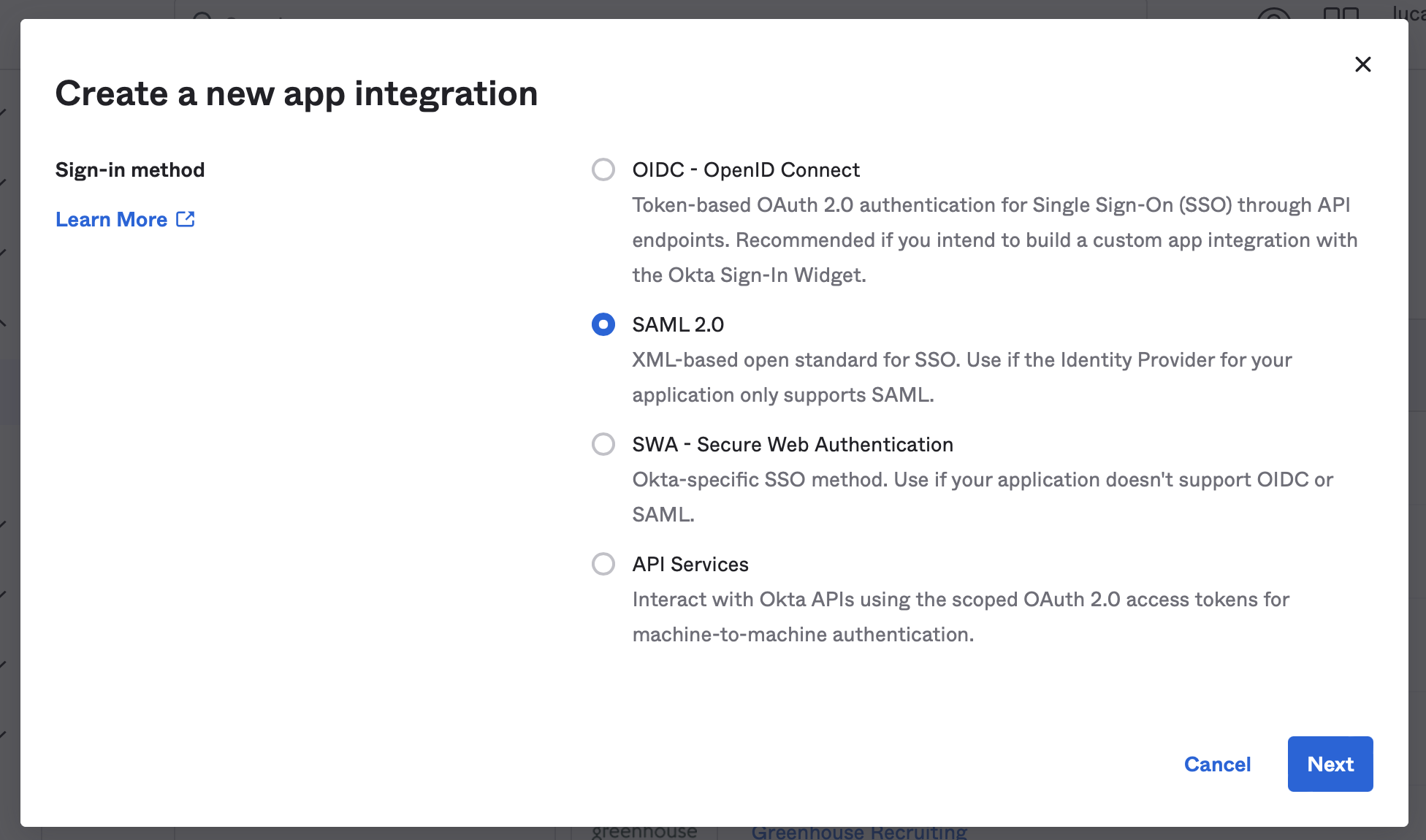This screenshot has height=840, width=1426.
Task: Select the API Services option
Action: pos(603,564)
